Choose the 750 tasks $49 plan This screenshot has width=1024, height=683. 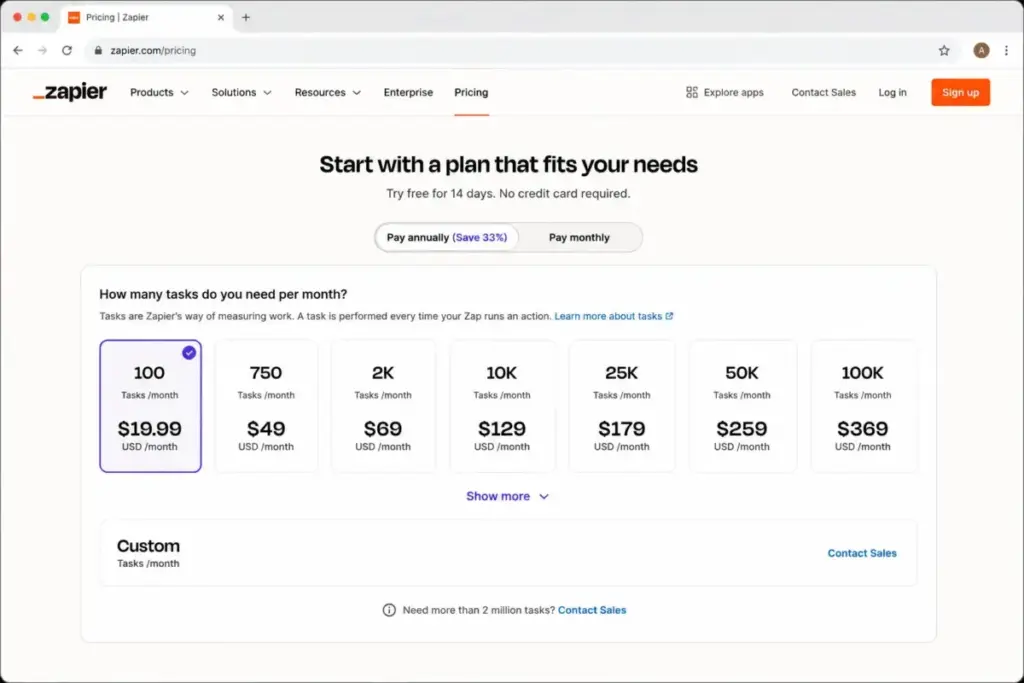point(266,406)
